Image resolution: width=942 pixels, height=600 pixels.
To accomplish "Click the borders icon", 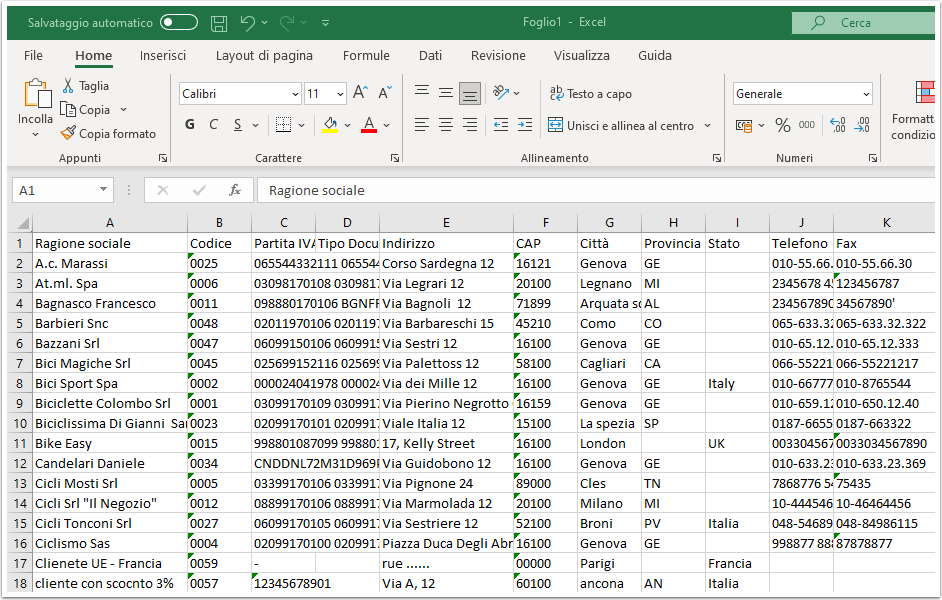I will 283,124.
